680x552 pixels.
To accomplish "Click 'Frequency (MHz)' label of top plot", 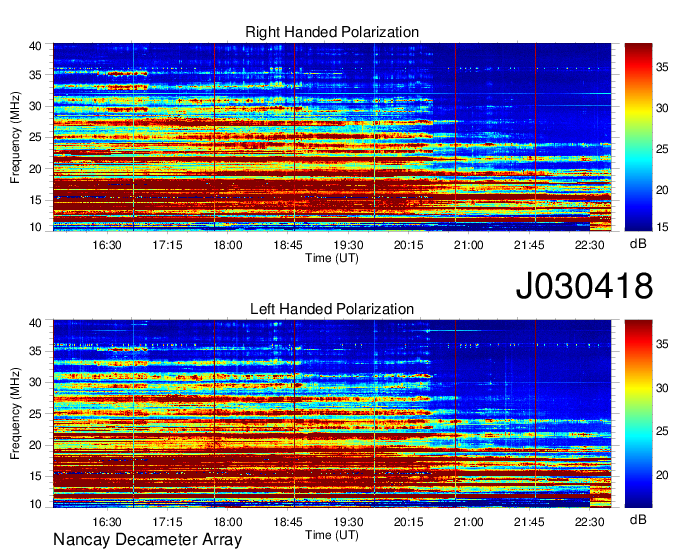I will coord(15,137).
